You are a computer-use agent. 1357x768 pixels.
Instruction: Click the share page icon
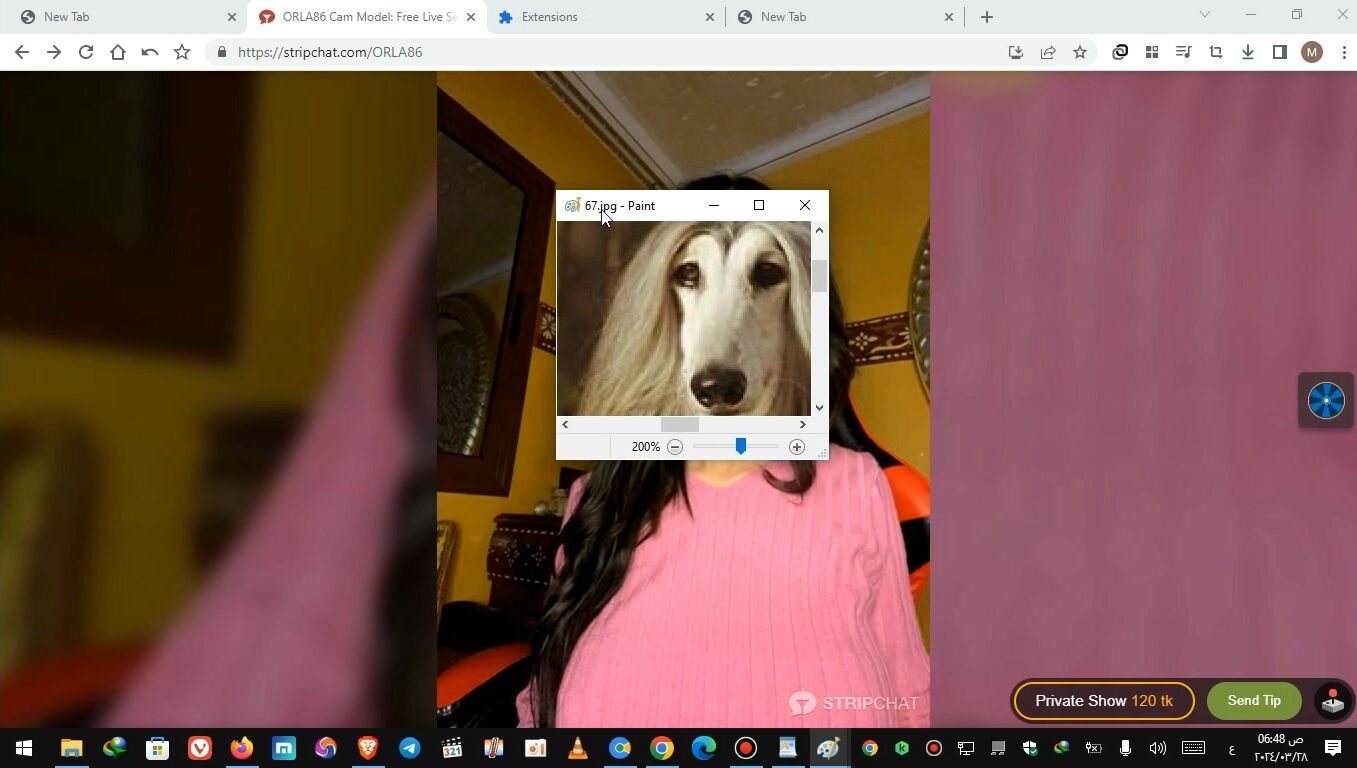(x=1048, y=52)
